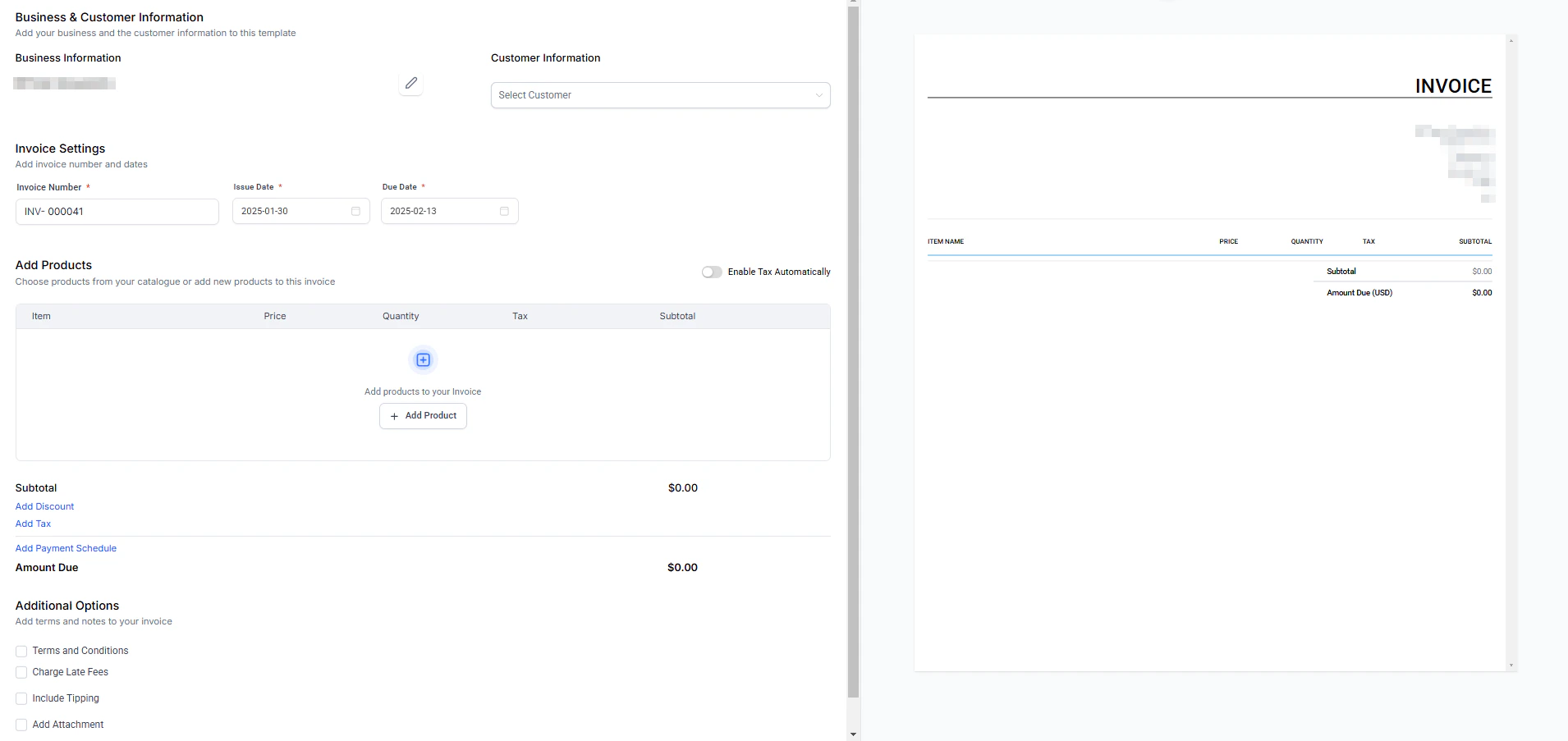Check the Add Attachment checkbox
Screen dimensions: 1568x741
(21, 725)
